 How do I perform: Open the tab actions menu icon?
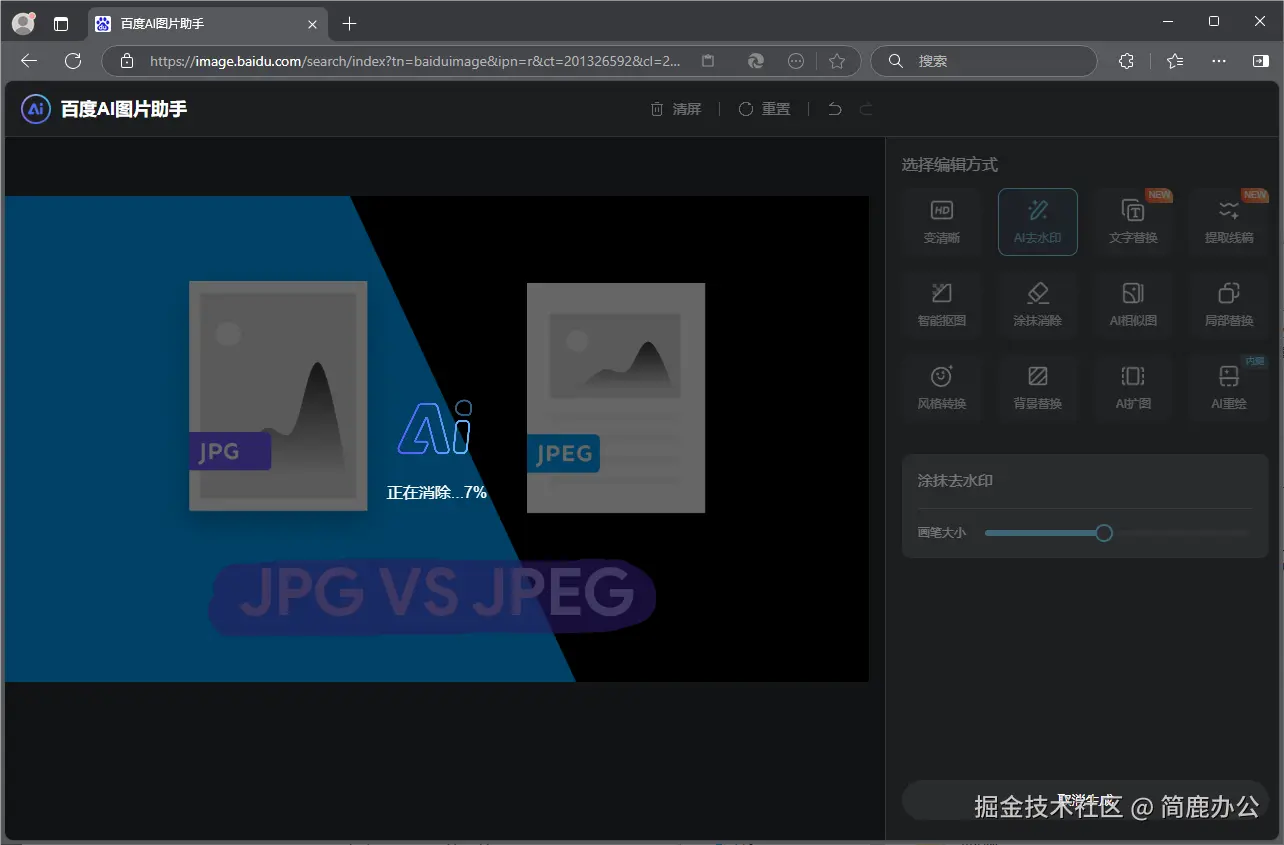coord(61,23)
